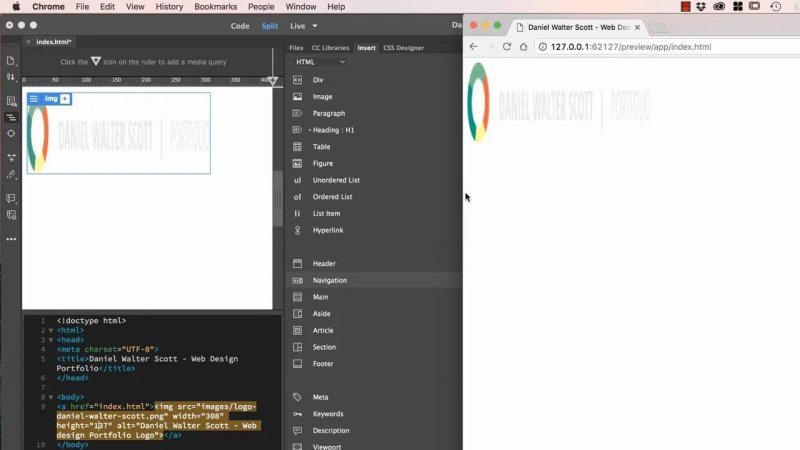The width and height of the screenshot is (800, 450).
Task: Insert an Ordered List
Action: pos(332,197)
